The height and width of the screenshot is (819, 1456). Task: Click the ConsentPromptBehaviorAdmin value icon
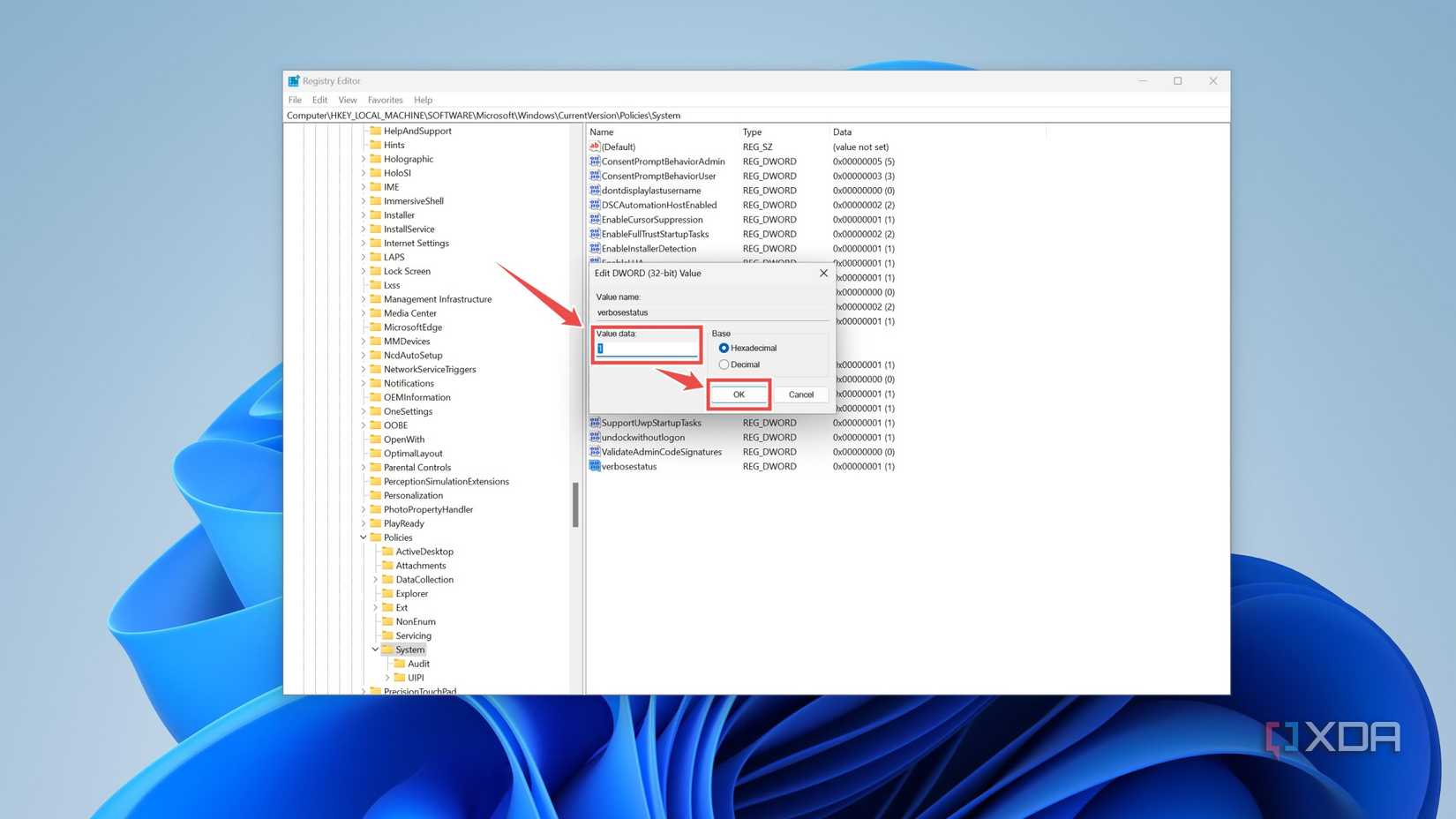point(595,162)
